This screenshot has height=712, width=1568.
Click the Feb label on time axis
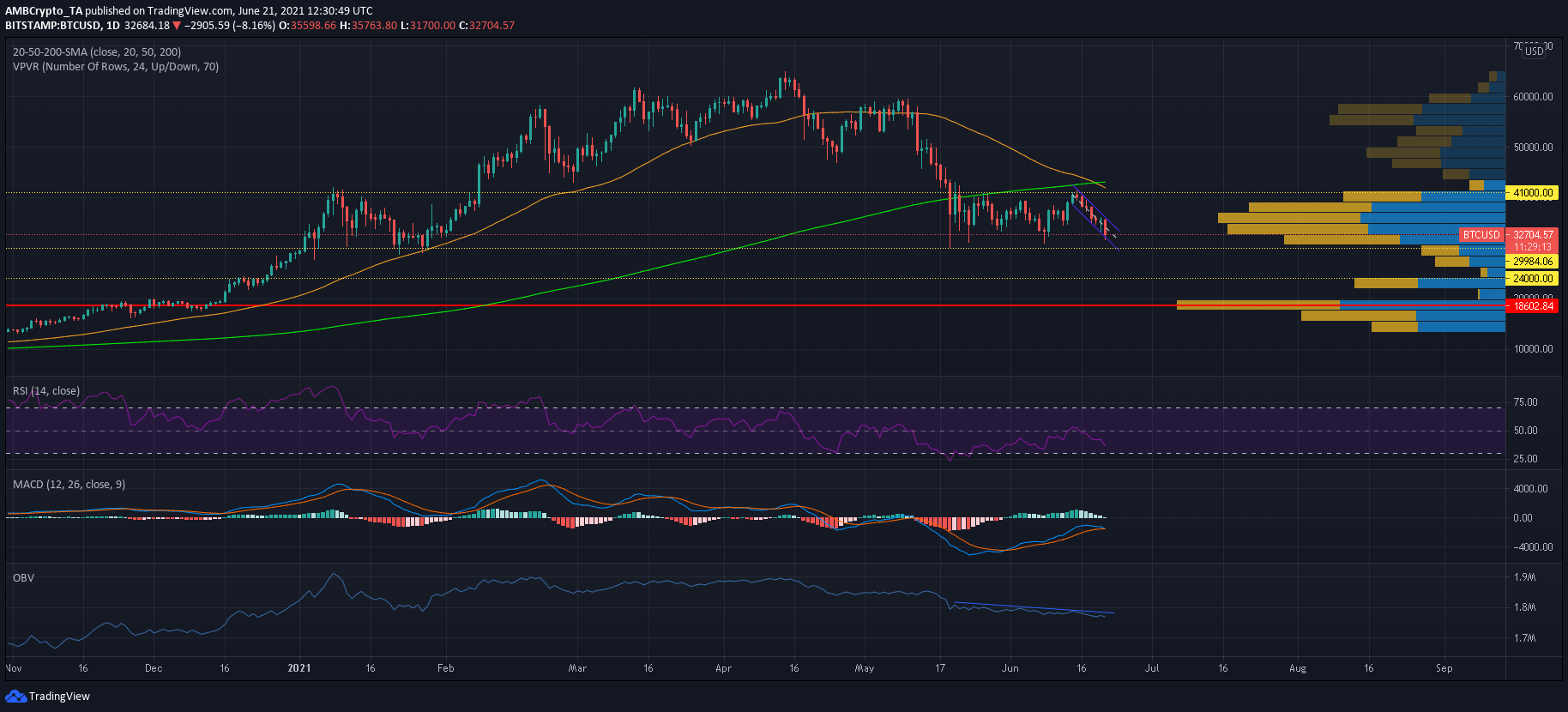click(445, 668)
